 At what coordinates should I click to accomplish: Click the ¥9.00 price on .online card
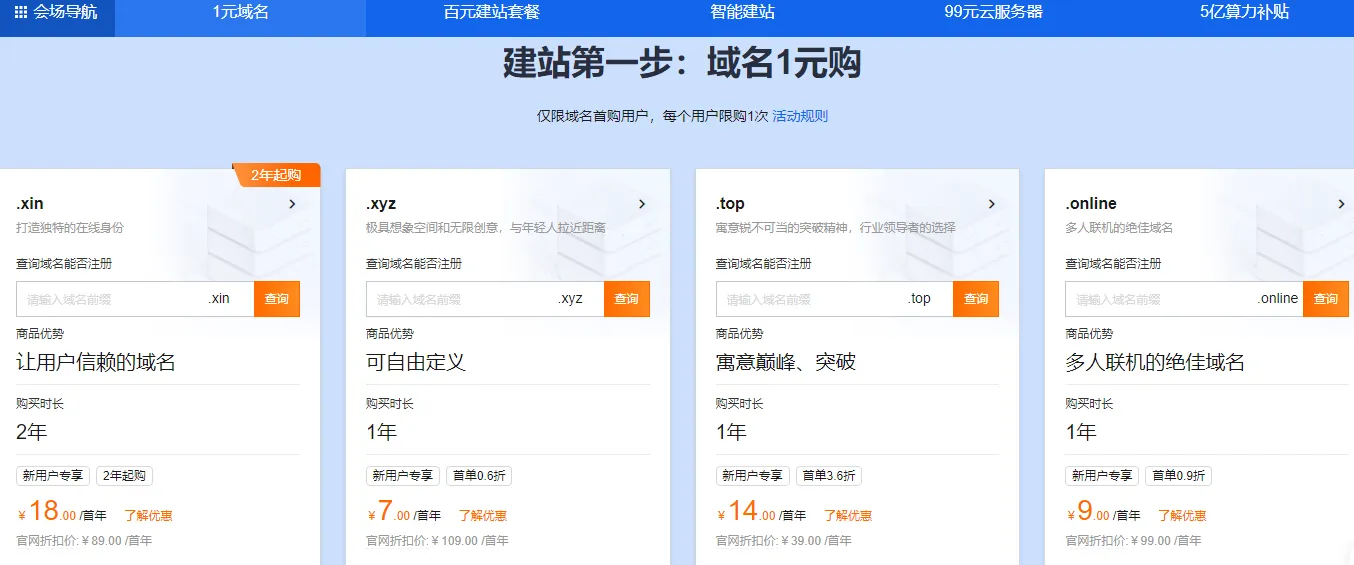(1089, 512)
